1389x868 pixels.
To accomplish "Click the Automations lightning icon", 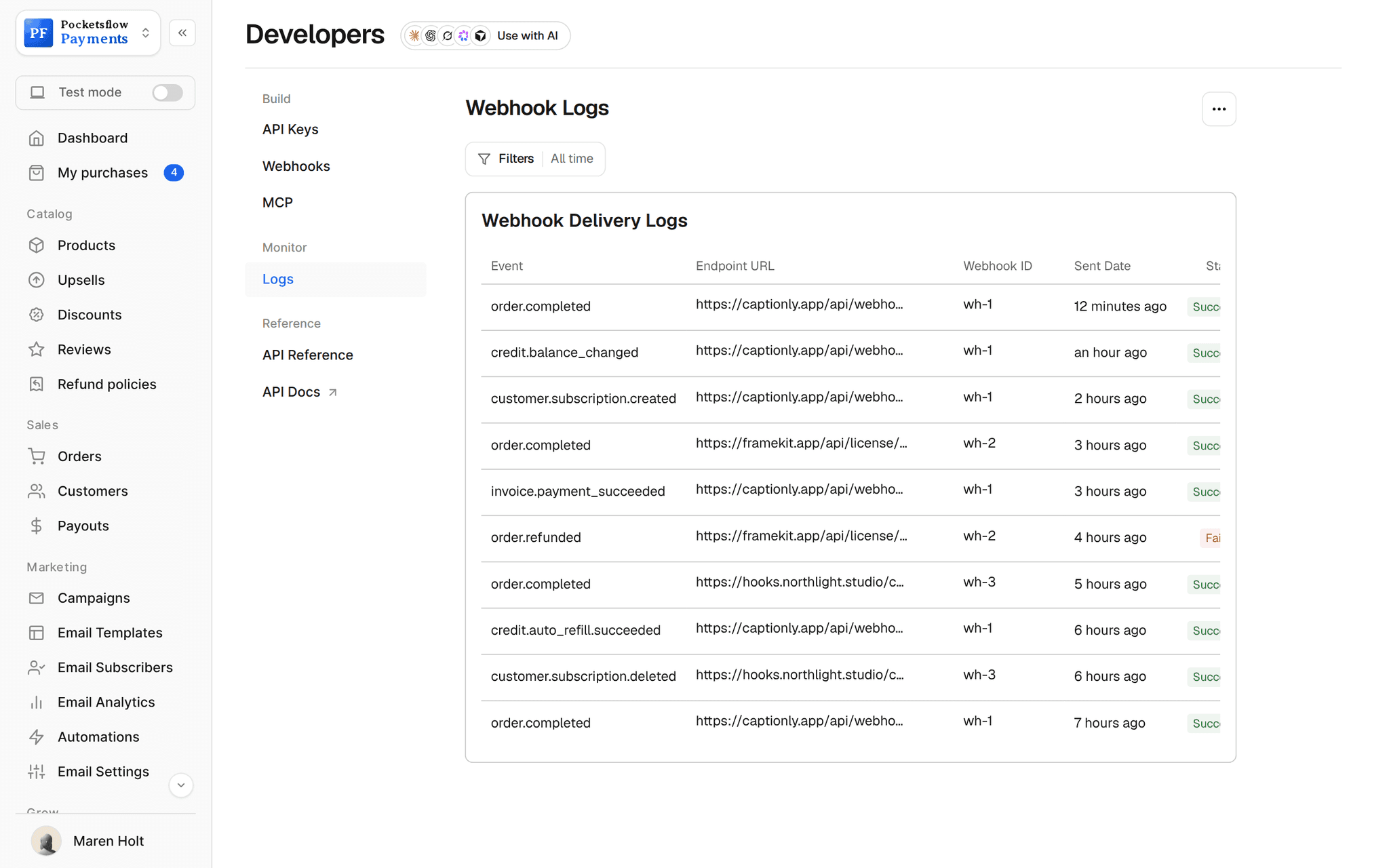I will (37, 737).
